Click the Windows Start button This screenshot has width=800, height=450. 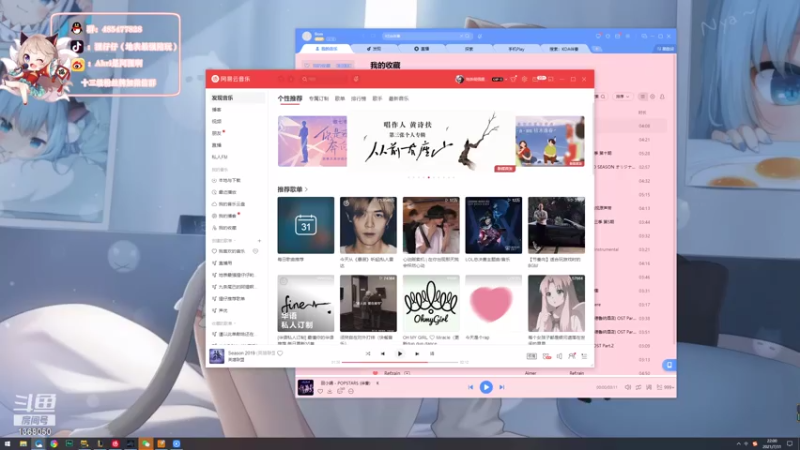pyautogui.click(x=7, y=444)
